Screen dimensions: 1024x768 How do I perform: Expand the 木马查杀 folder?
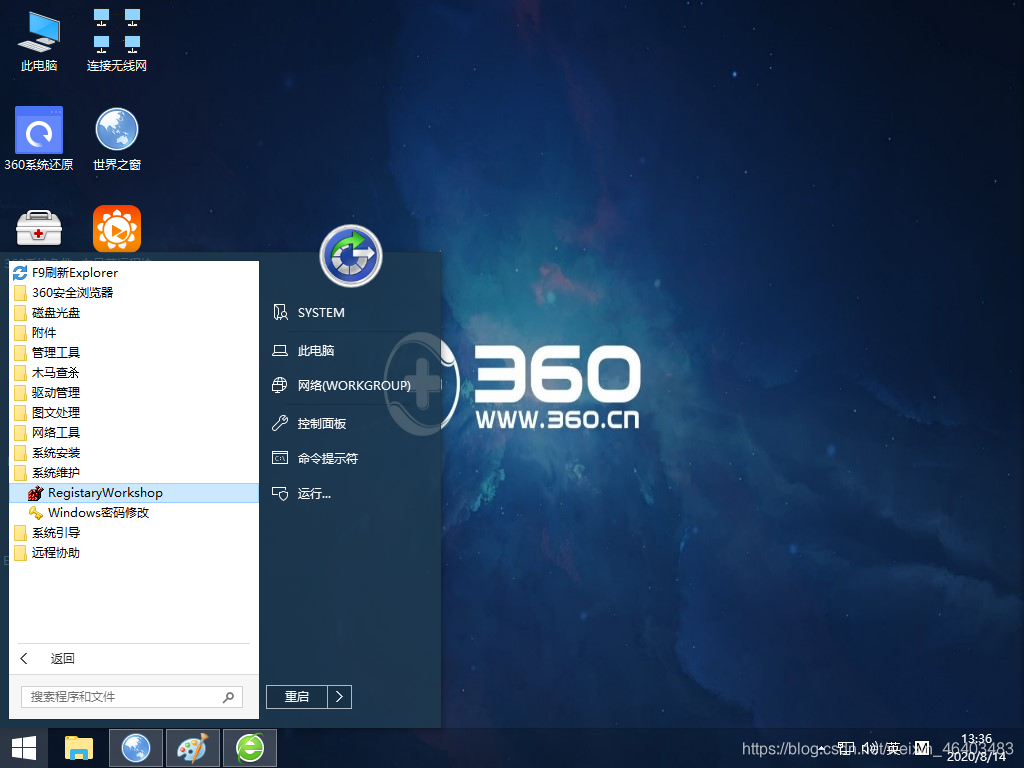click(x=134, y=372)
